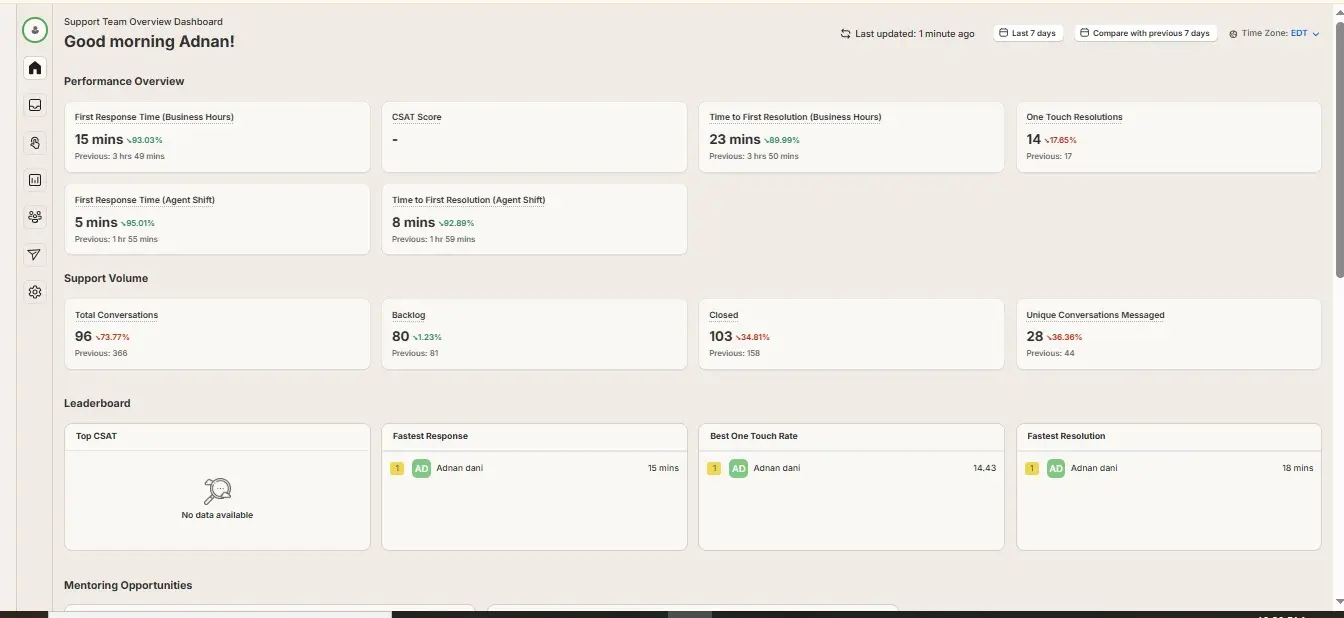Click the Fastest Response card header

point(534,437)
